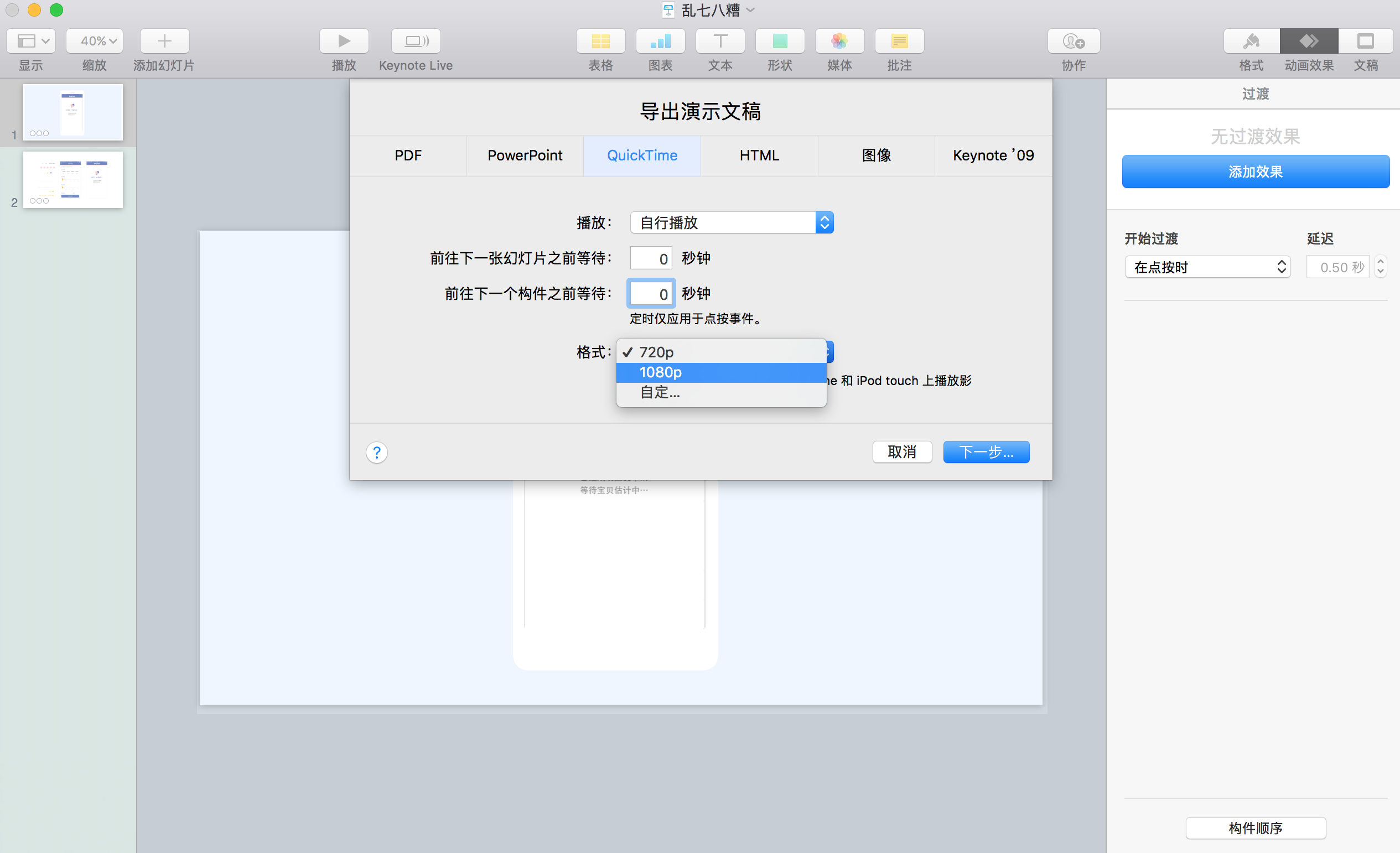Choose 720p in format menu

tap(721, 352)
